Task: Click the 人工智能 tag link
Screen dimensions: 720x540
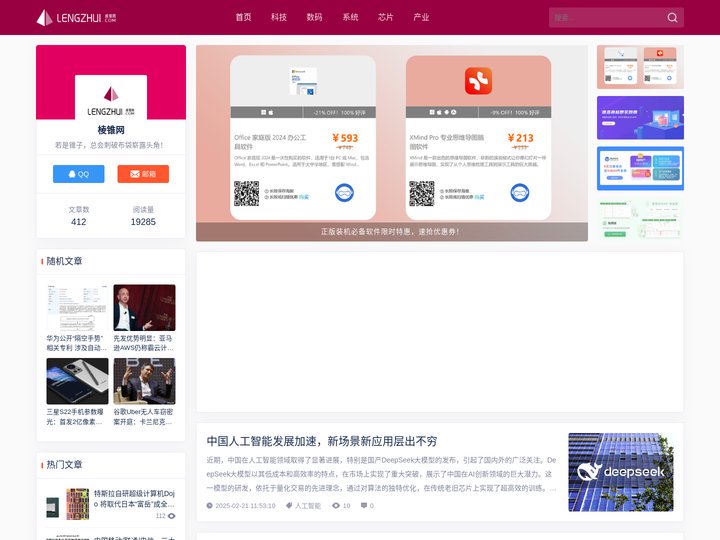Action: [x=308, y=506]
